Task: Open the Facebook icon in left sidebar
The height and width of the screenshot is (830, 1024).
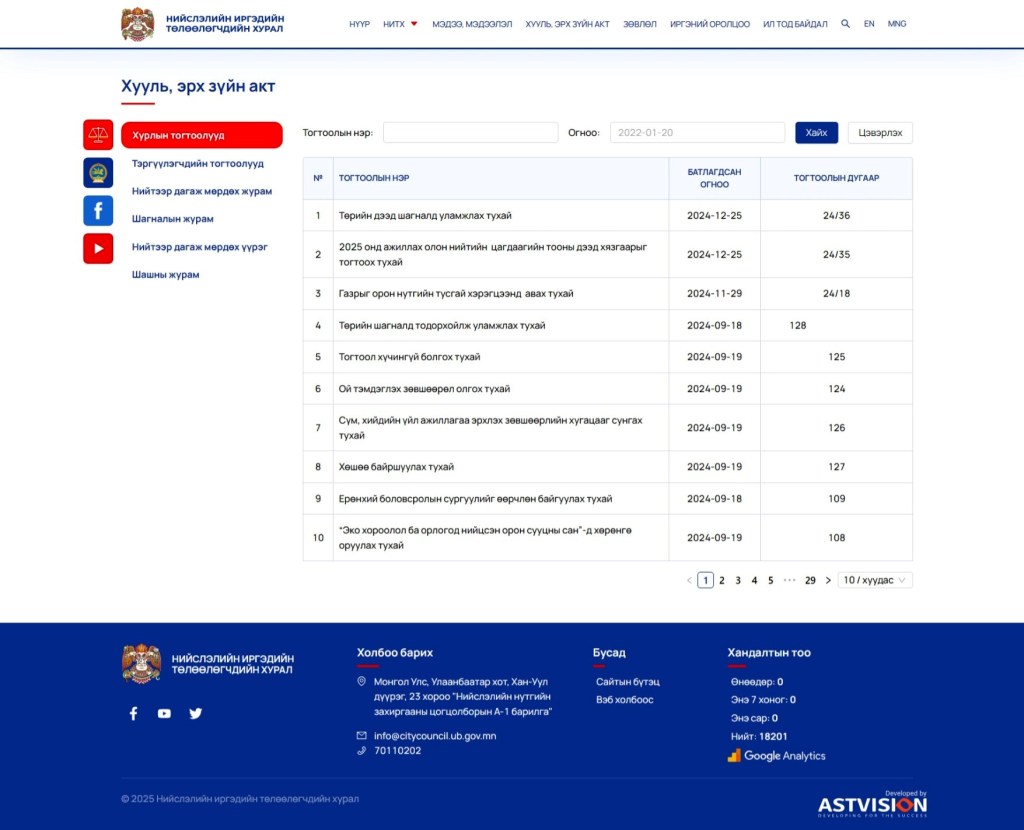Action: [x=98, y=210]
